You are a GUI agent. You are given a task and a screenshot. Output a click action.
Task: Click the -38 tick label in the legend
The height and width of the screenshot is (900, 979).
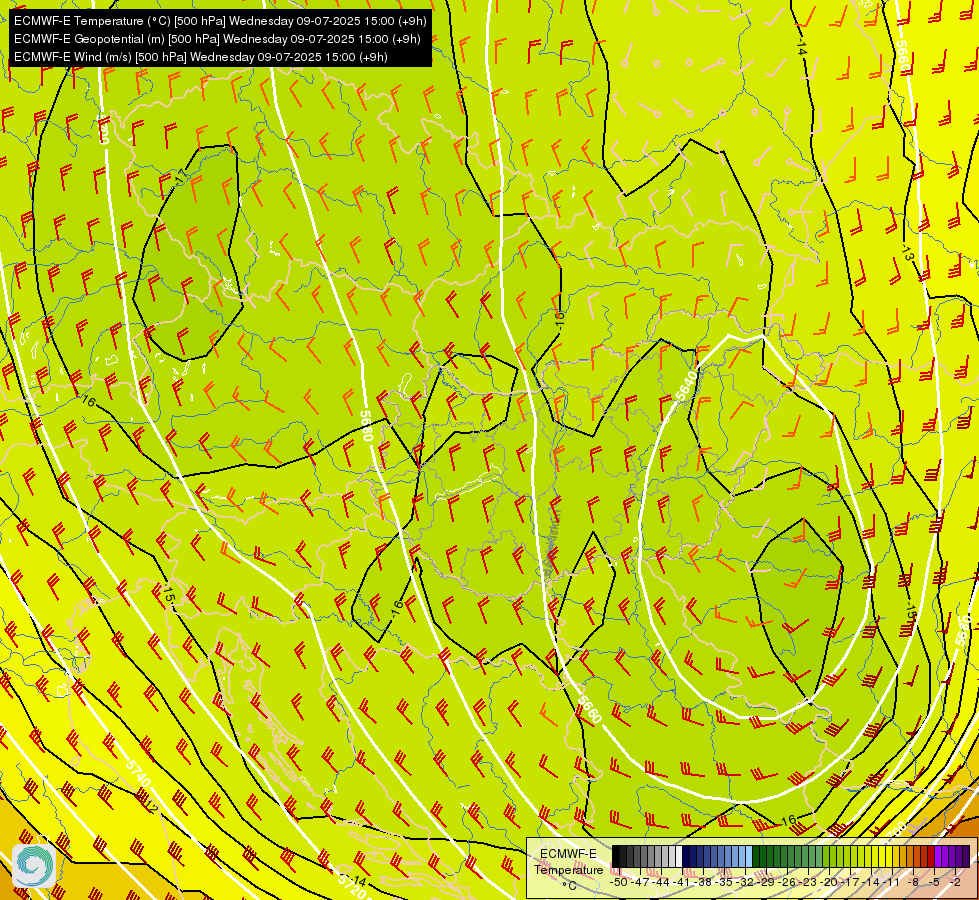coord(703,882)
